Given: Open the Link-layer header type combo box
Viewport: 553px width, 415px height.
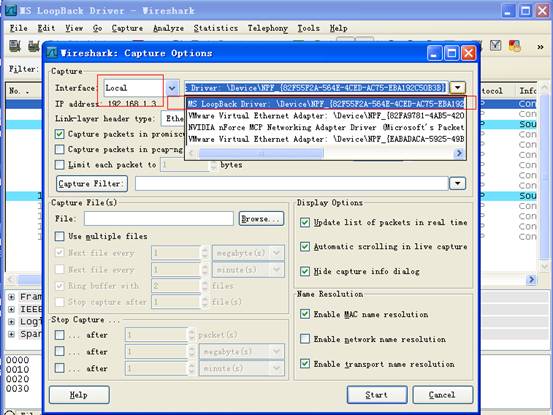Looking at the screenshot, I should point(173,118).
